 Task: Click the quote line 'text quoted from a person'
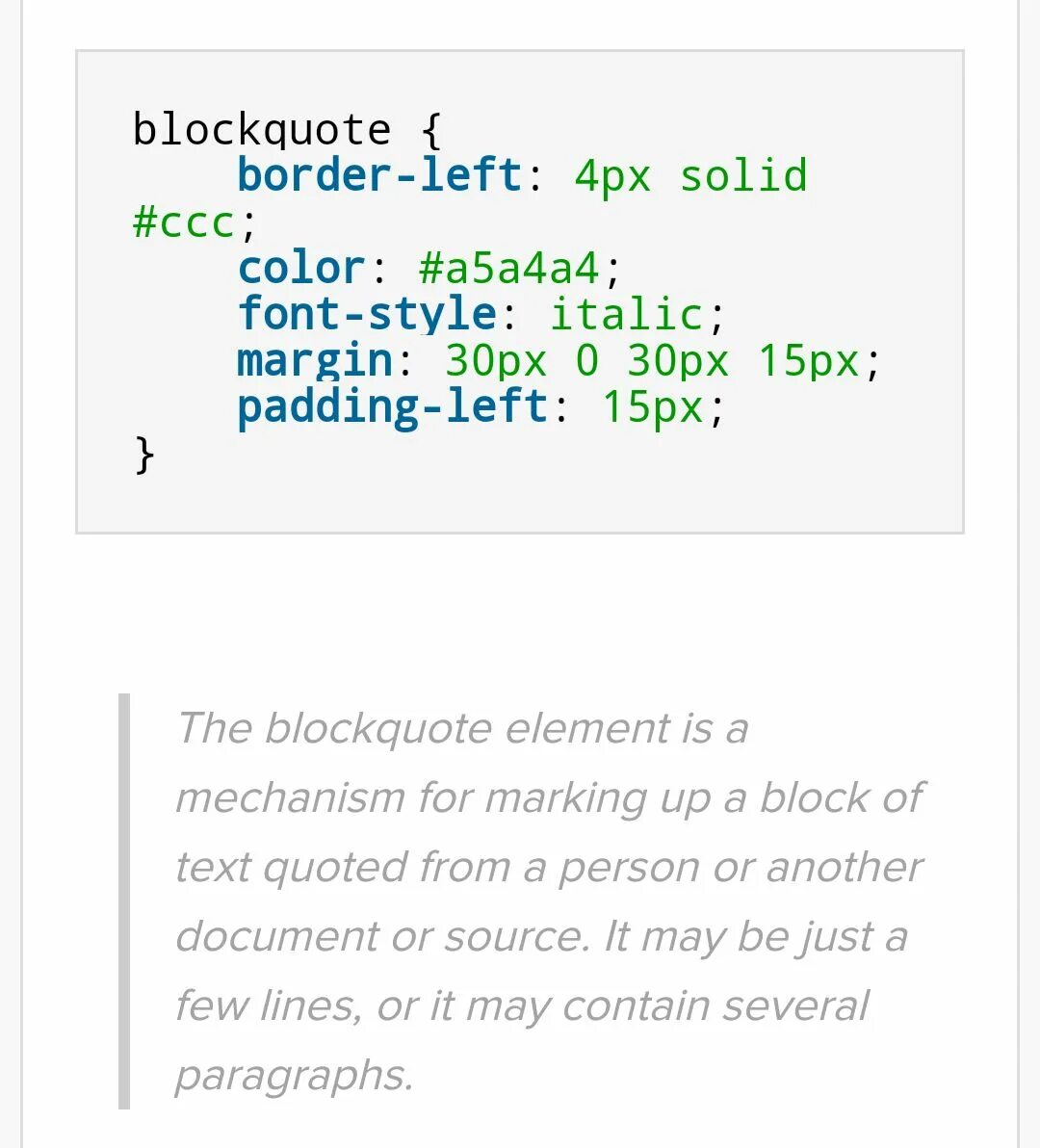tap(549, 868)
